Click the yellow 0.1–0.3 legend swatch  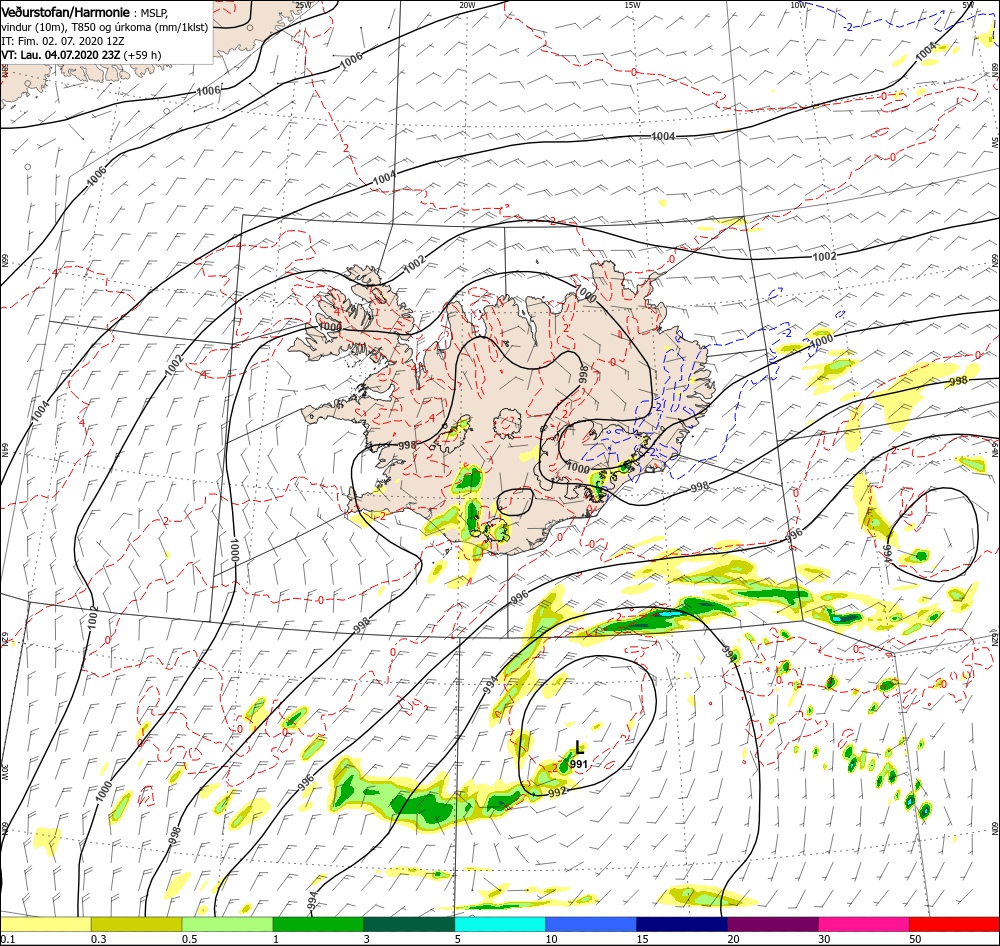click(x=46, y=924)
